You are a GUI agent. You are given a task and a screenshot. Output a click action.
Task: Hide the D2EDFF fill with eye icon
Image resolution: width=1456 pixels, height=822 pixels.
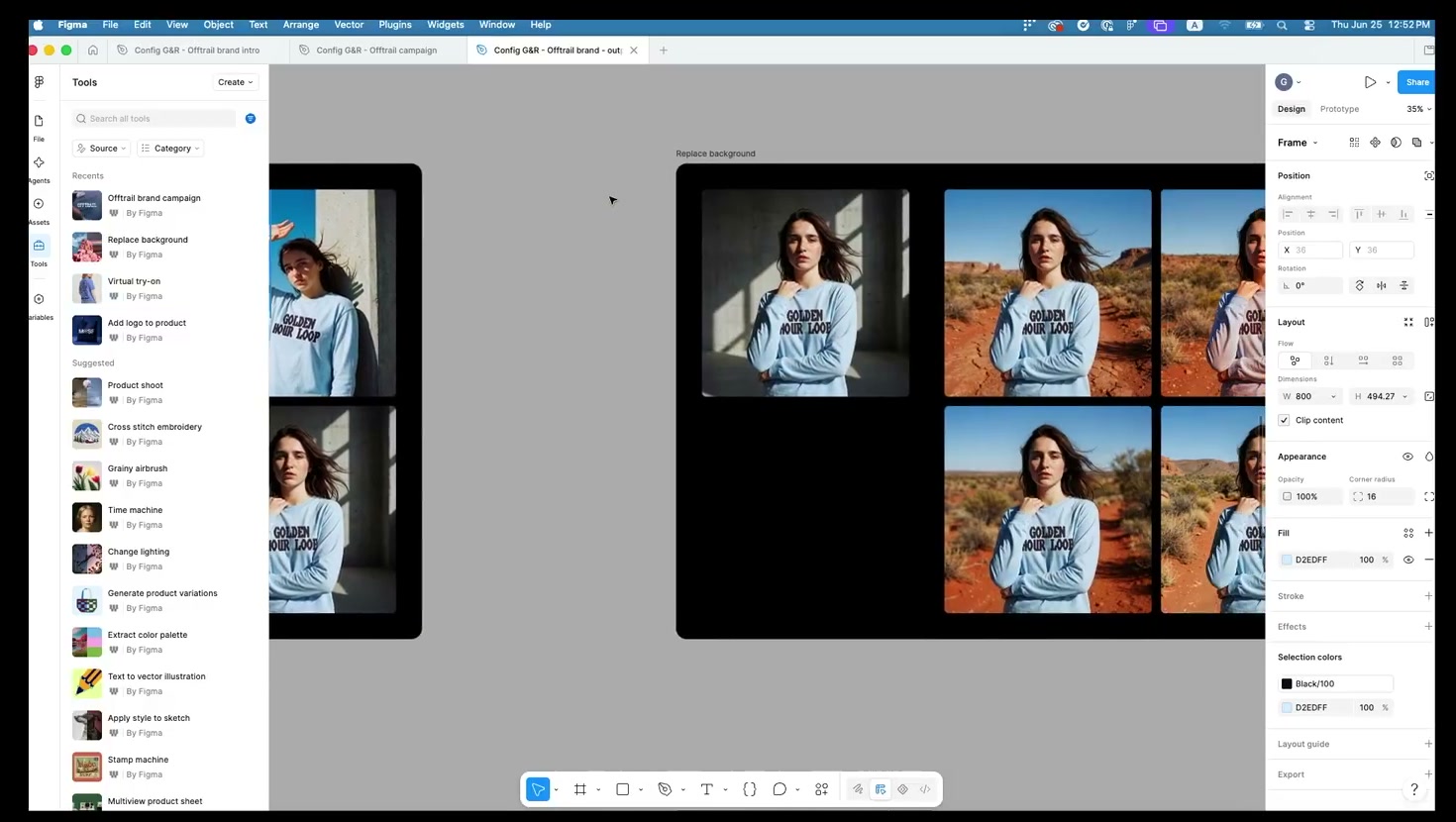[1408, 560]
